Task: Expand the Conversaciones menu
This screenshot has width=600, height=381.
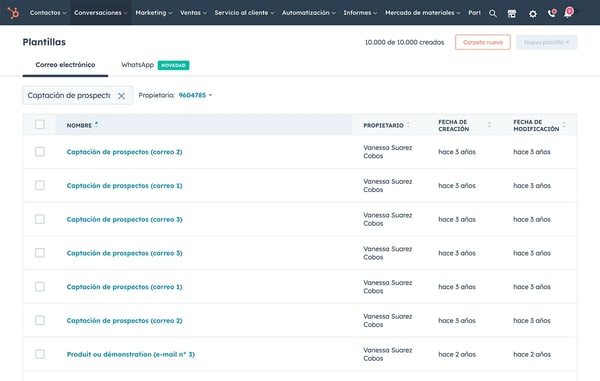Action: 101,13
